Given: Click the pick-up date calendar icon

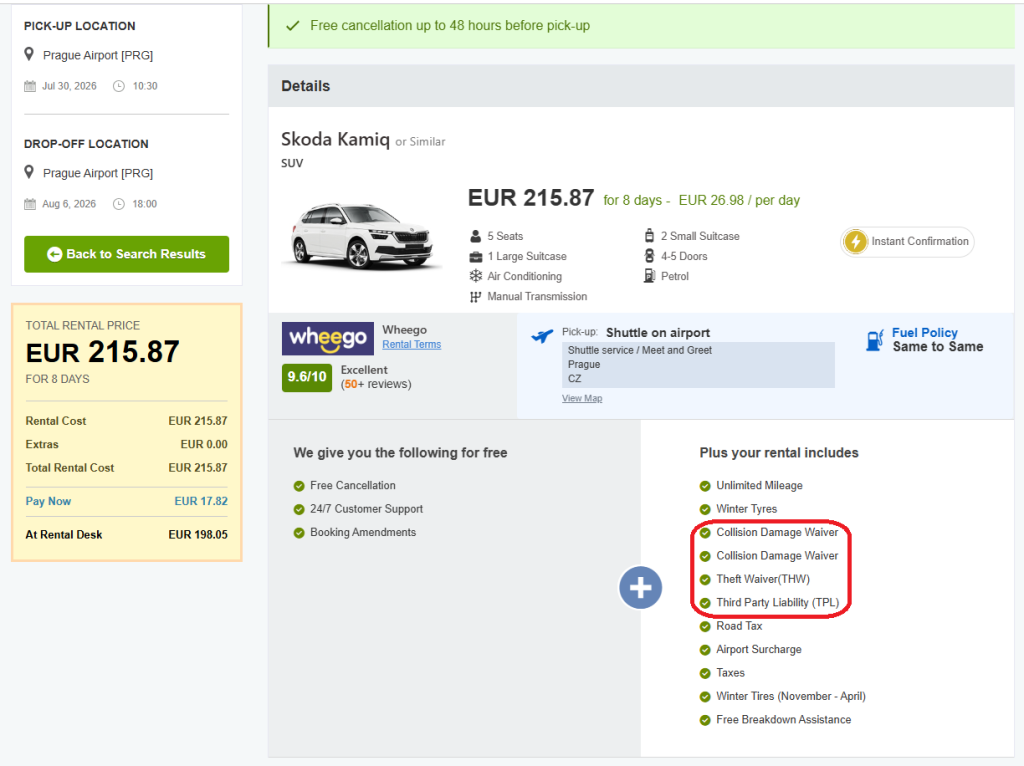Looking at the screenshot, I should [x=30, y=86].
